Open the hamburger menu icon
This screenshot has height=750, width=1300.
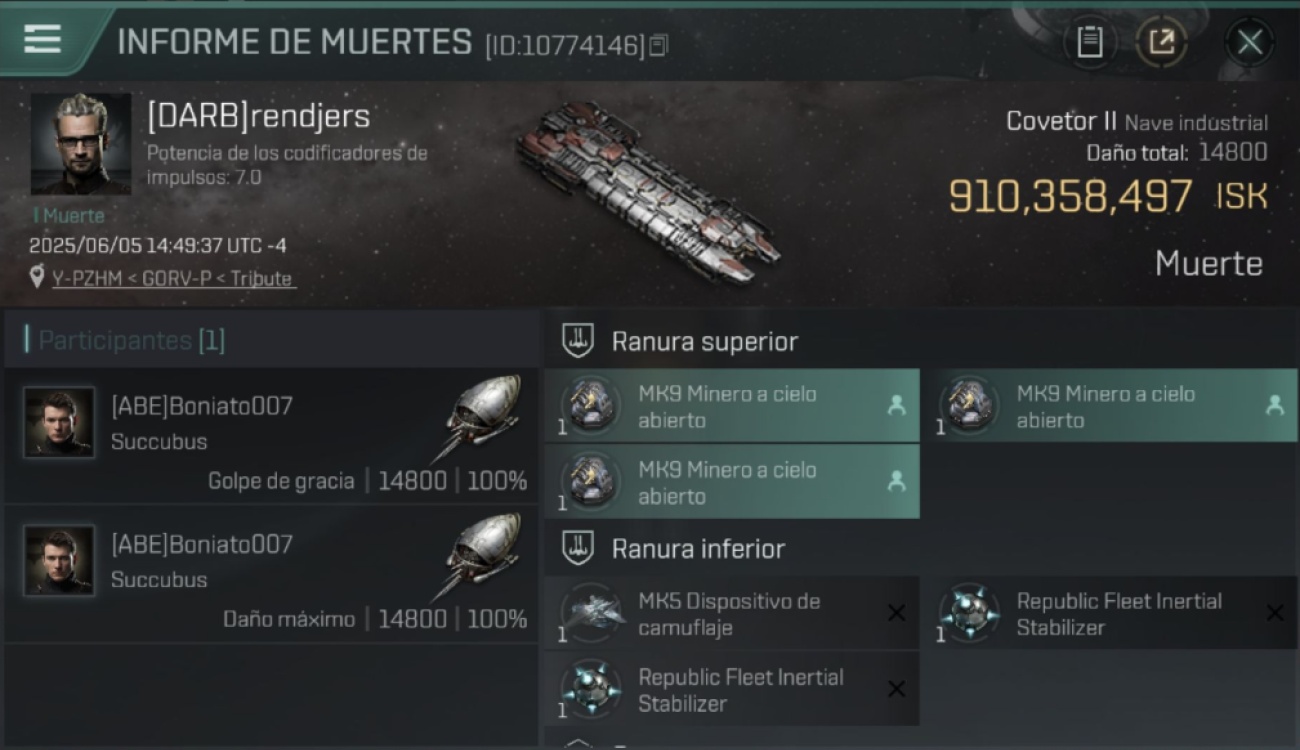click(x=42, y=39)
